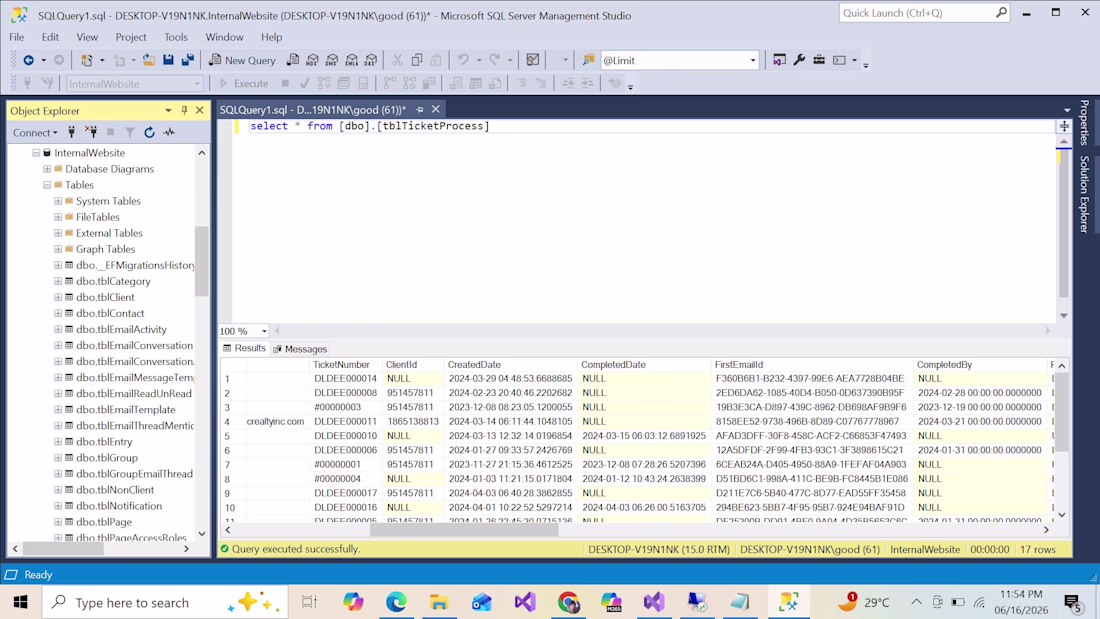Open the Connect dropdown
This screenshot has height=619, width=1100.
(35, 132)
